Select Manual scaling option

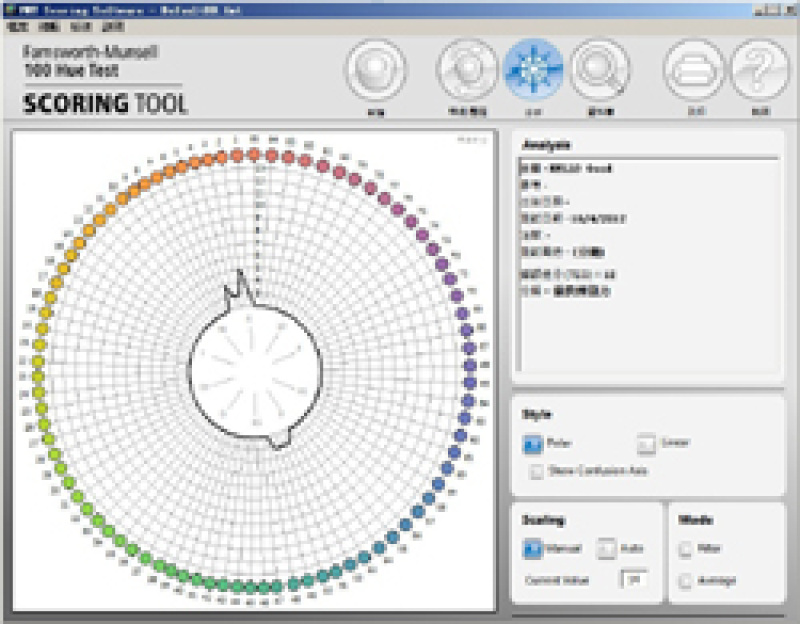tap(533, 549)
